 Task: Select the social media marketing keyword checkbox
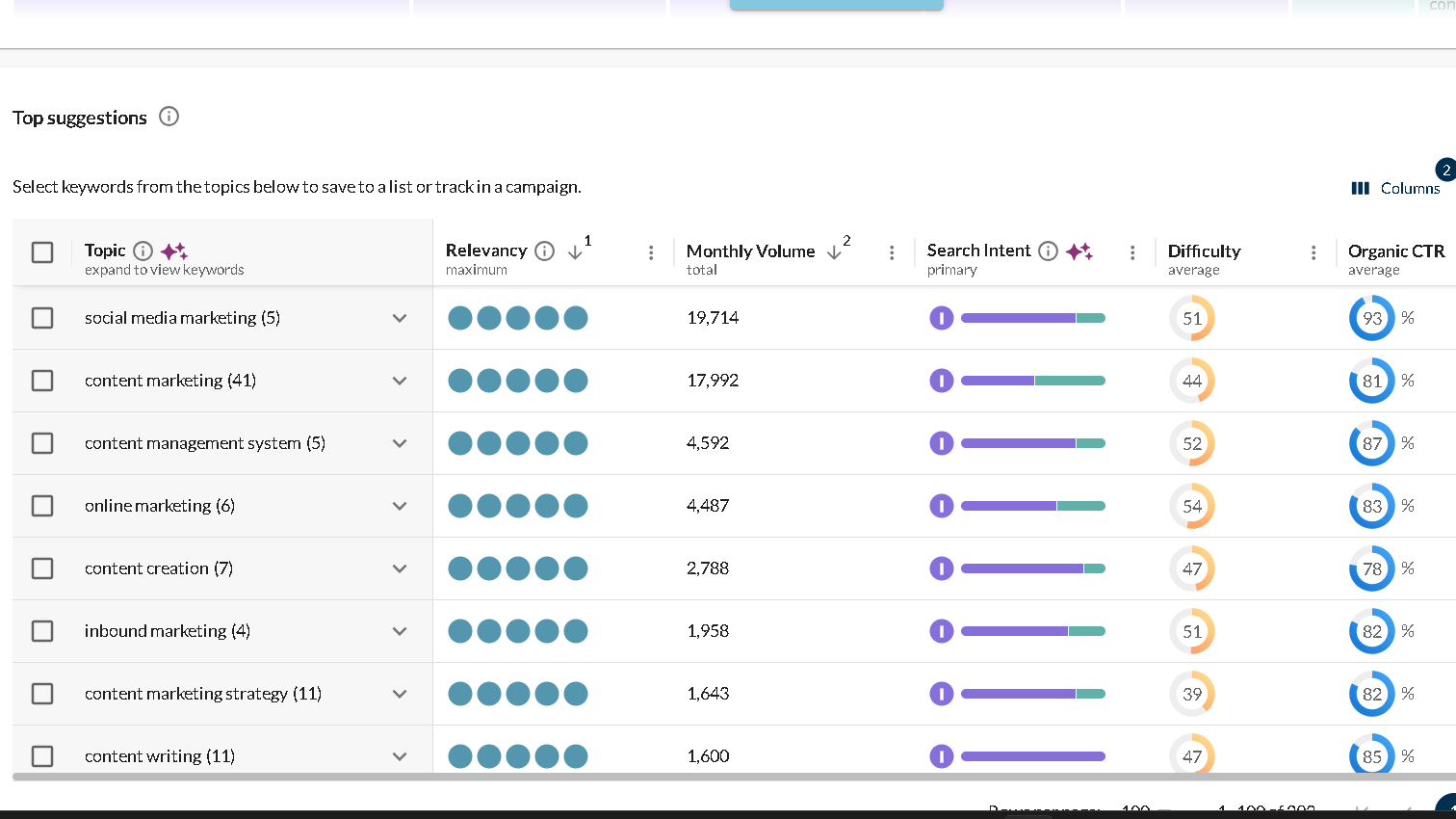[42, 318]
